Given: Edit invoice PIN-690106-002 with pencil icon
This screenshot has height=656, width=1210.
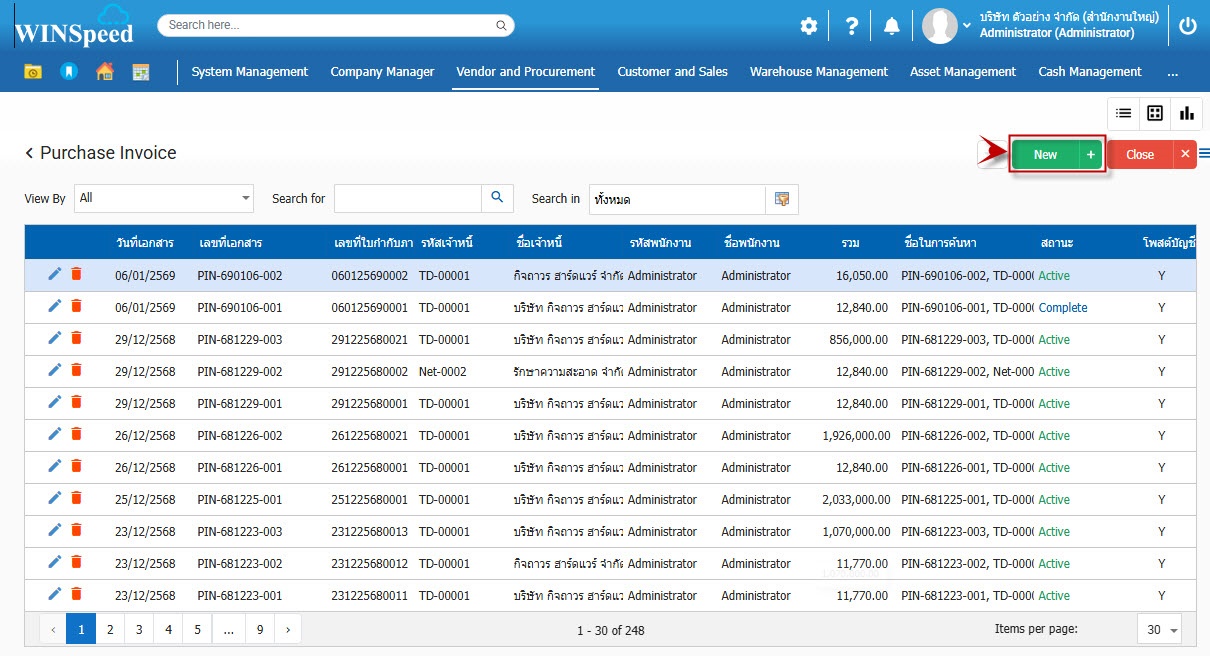Looking at the screenshot, I should (55, 275).
